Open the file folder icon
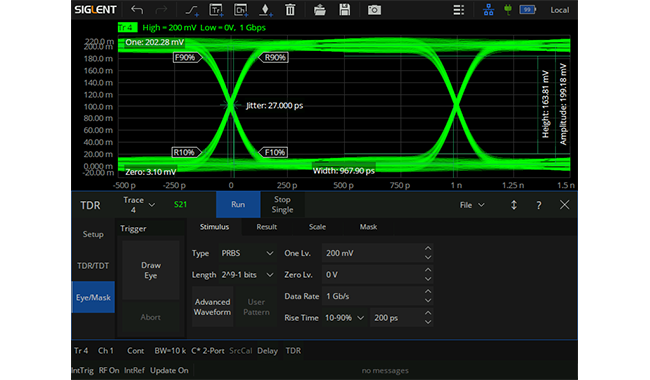This screenshot has width=650, height=380. pyautogui.click(x=319, y=10)
